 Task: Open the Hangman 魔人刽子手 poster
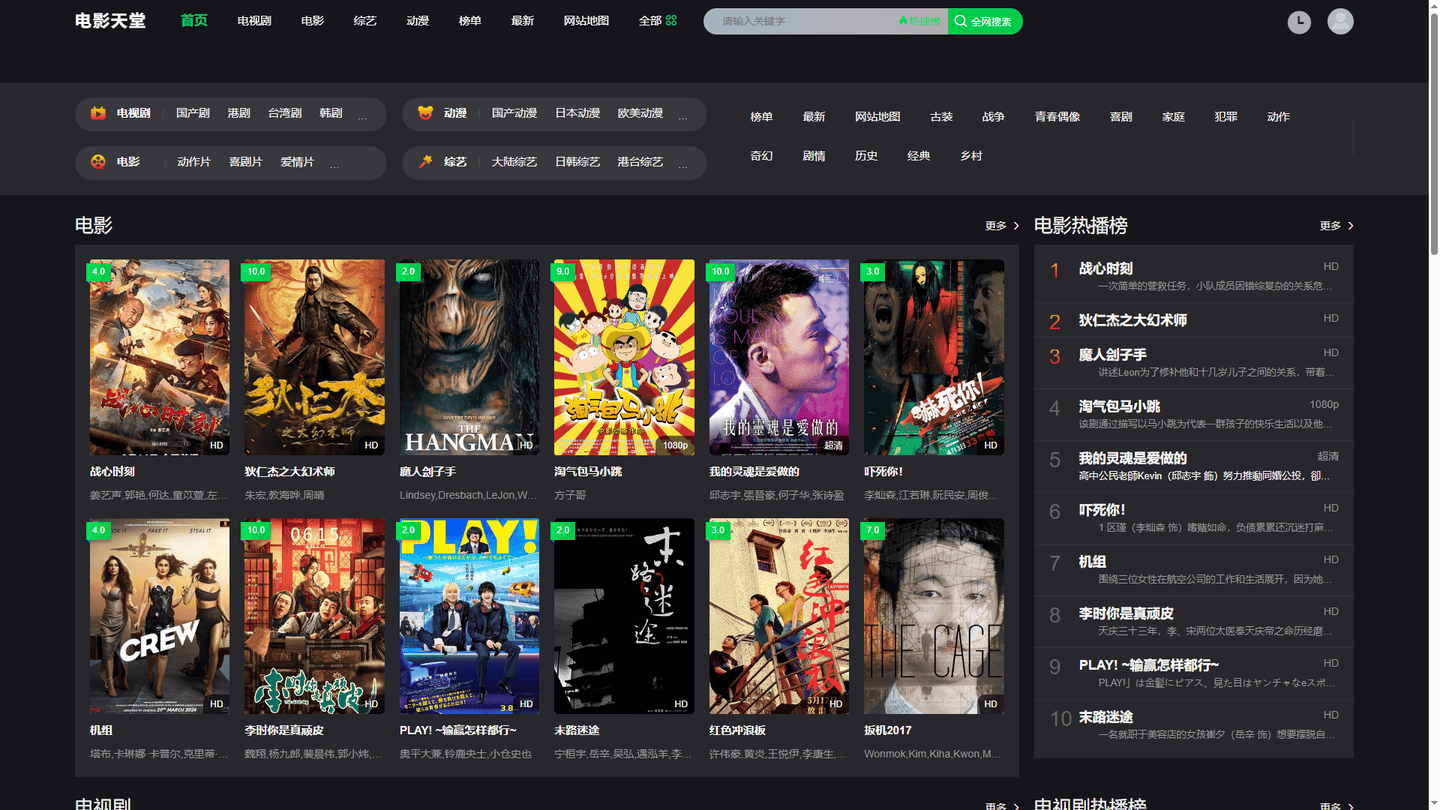pyautogui.click(x=469, y=358)
